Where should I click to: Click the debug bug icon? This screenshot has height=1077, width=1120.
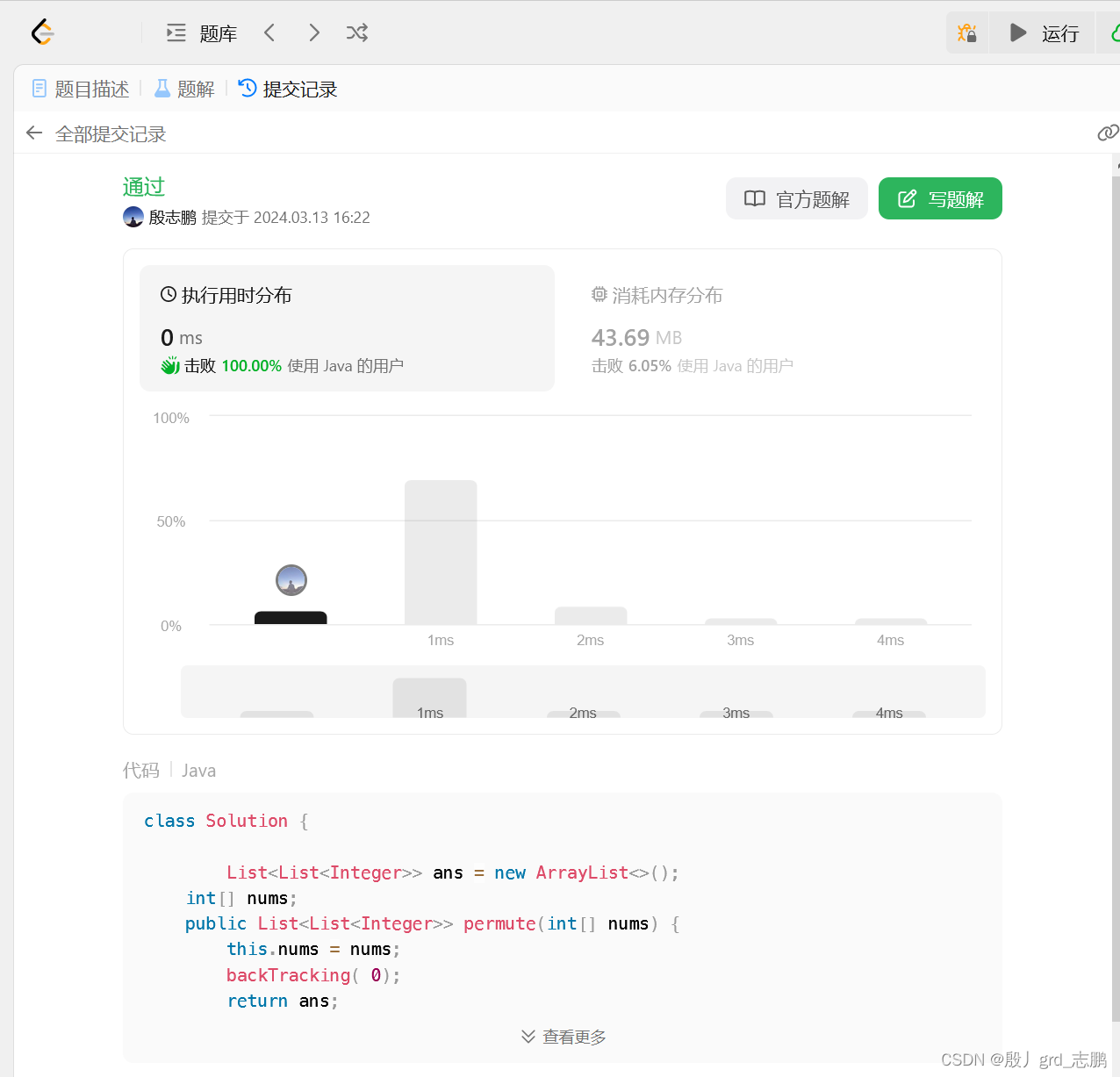point(967,33)
